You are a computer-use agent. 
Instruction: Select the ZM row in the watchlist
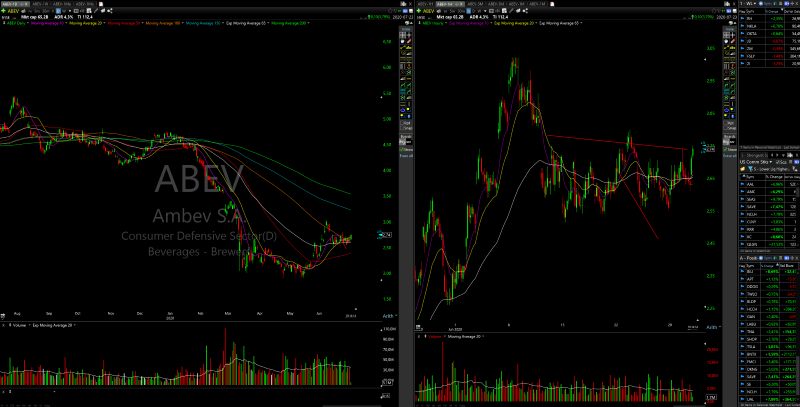click(769, 48)
